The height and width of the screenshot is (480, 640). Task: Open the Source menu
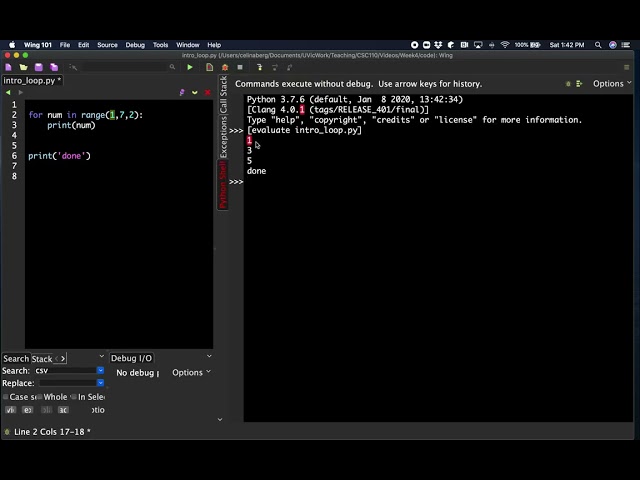click(x=107, y=45)
